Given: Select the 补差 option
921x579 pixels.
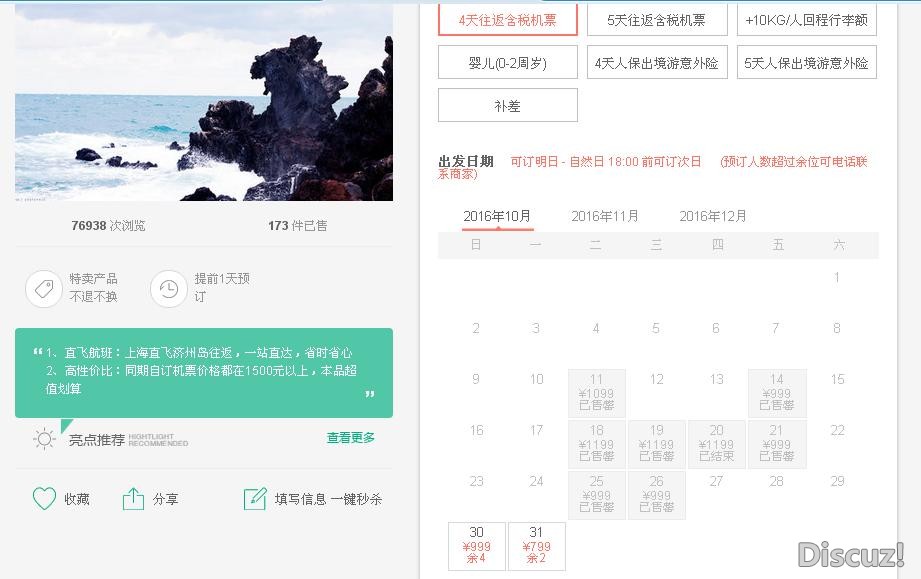Looking at the screenshot, I should (x=507, y=105).
